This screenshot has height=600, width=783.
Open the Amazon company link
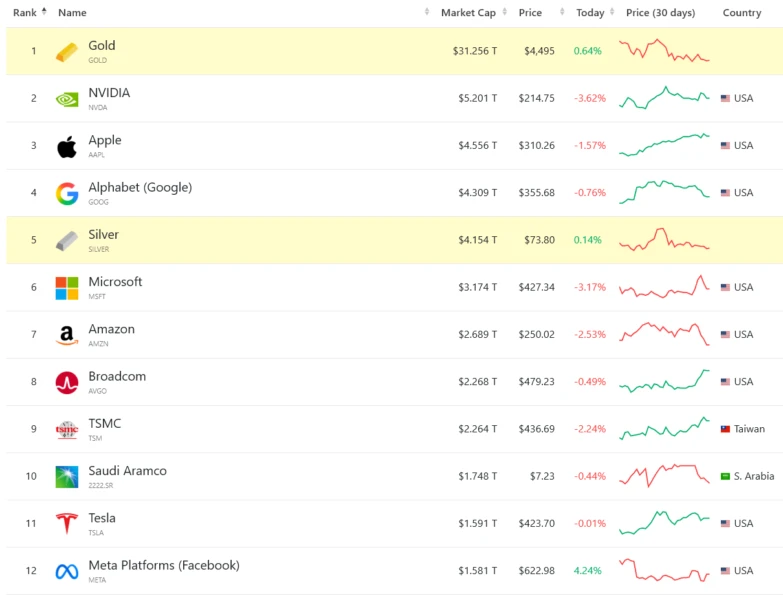[x=111, y=329]
